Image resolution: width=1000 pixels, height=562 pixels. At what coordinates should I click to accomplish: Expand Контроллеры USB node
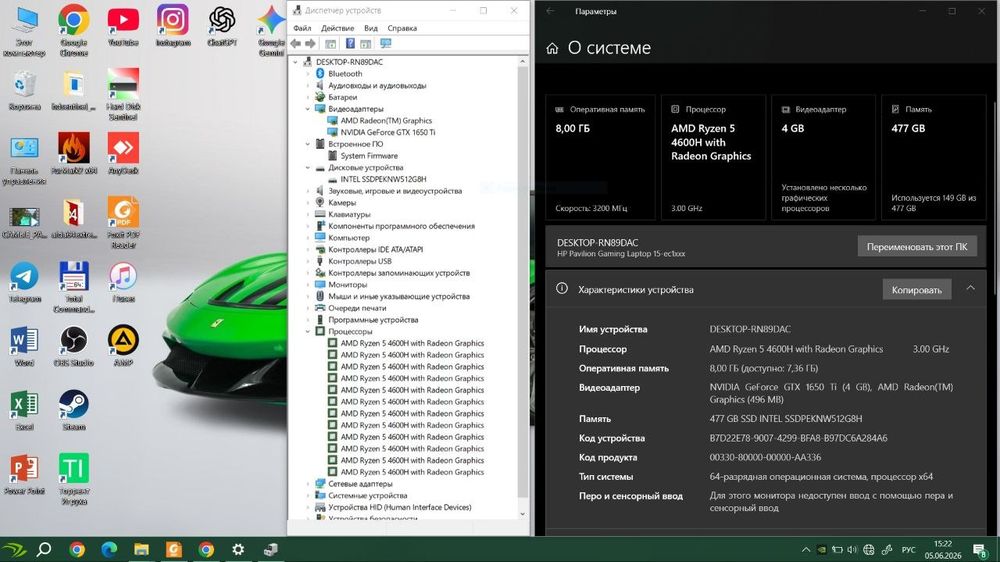tap(307, 262)
